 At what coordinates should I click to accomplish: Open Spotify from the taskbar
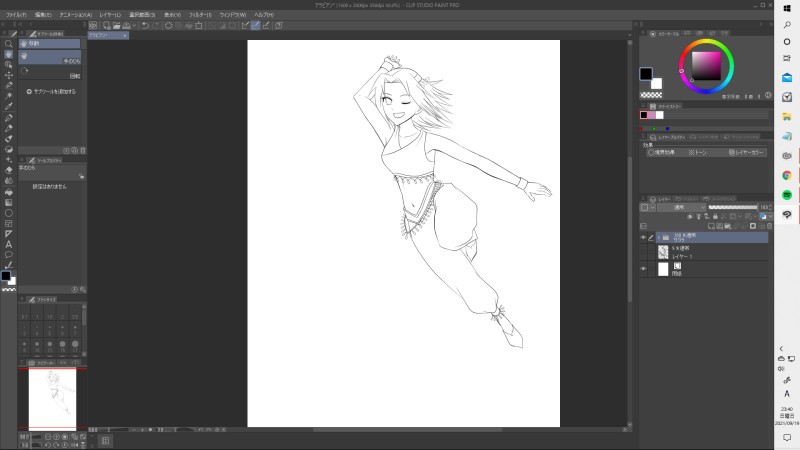pos(787,195)
